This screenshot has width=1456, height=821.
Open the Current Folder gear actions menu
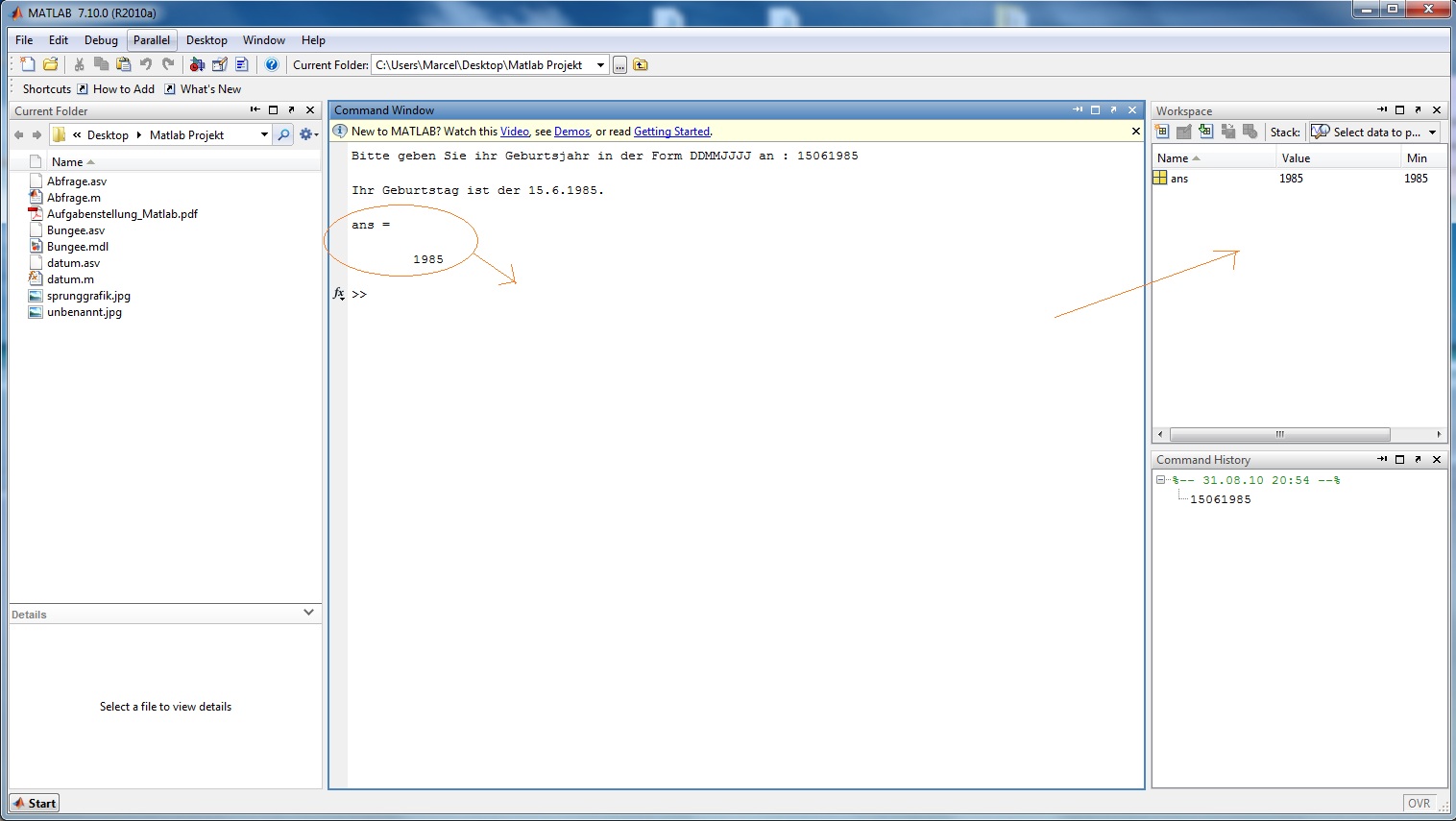click(x=307, y=134)
